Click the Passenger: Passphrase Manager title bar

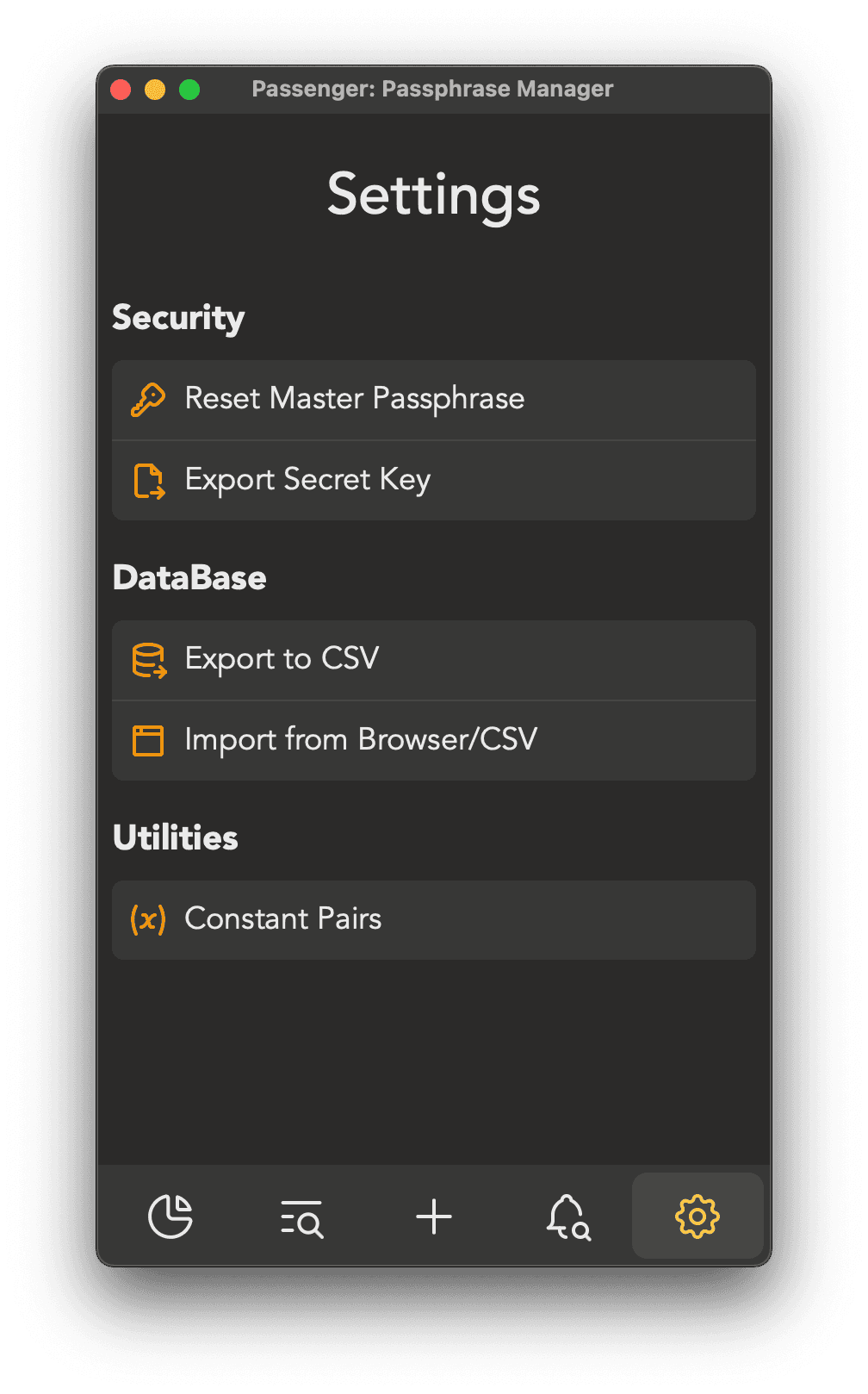pos(432,89)
